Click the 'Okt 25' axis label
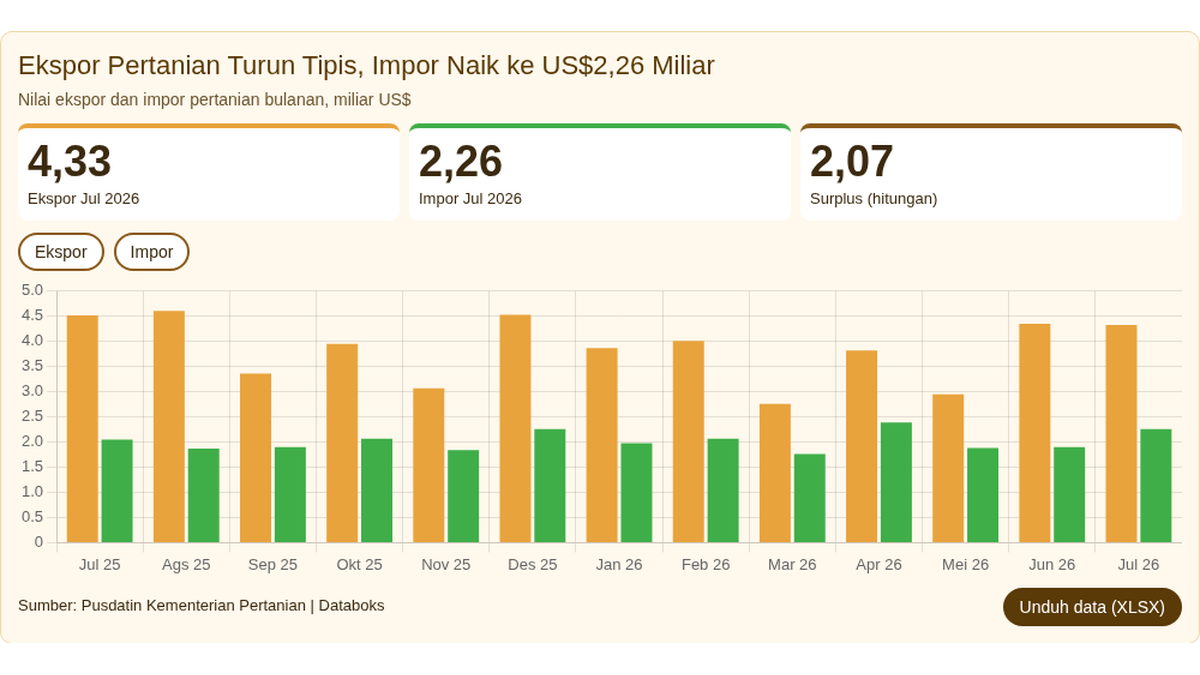Image resolution: width=1200 pixels, height=675 pixels. coord(359,565)
